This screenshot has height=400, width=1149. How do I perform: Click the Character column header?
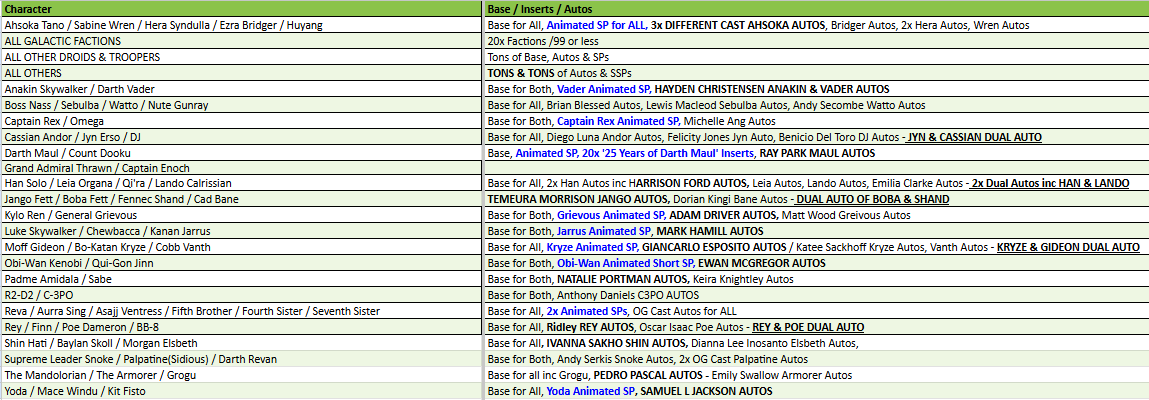pos(240,8)
